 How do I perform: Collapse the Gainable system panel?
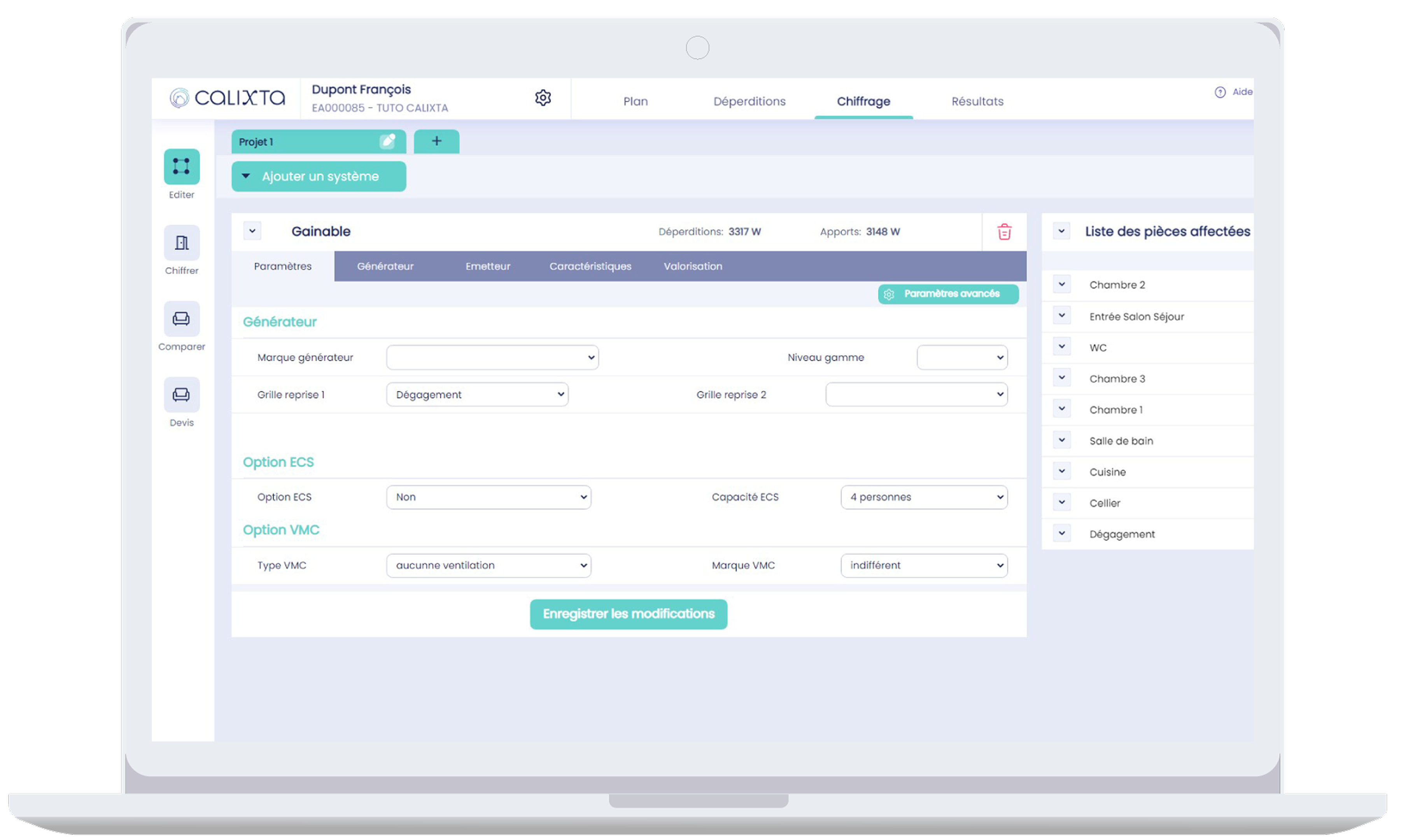[252, 231]
